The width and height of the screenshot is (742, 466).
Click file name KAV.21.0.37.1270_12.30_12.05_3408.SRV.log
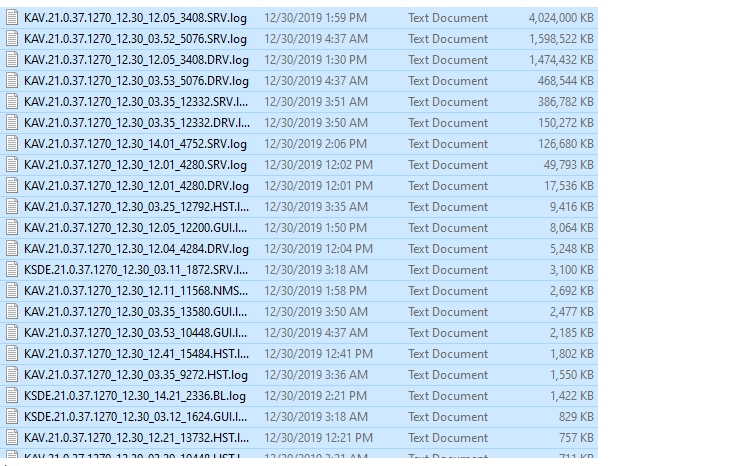[x=135, y=18]
